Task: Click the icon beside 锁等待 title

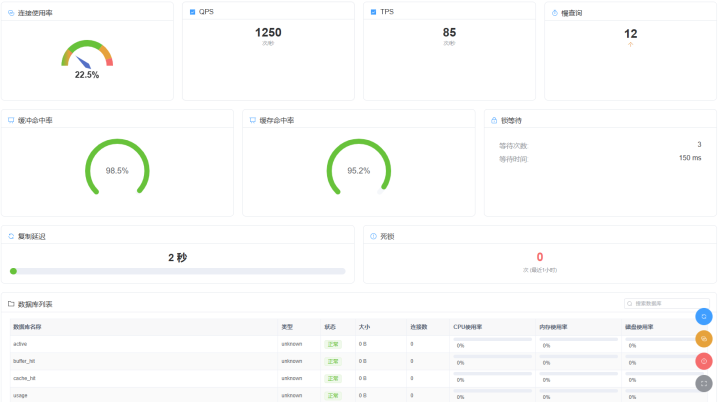Action: coord(492,120)
